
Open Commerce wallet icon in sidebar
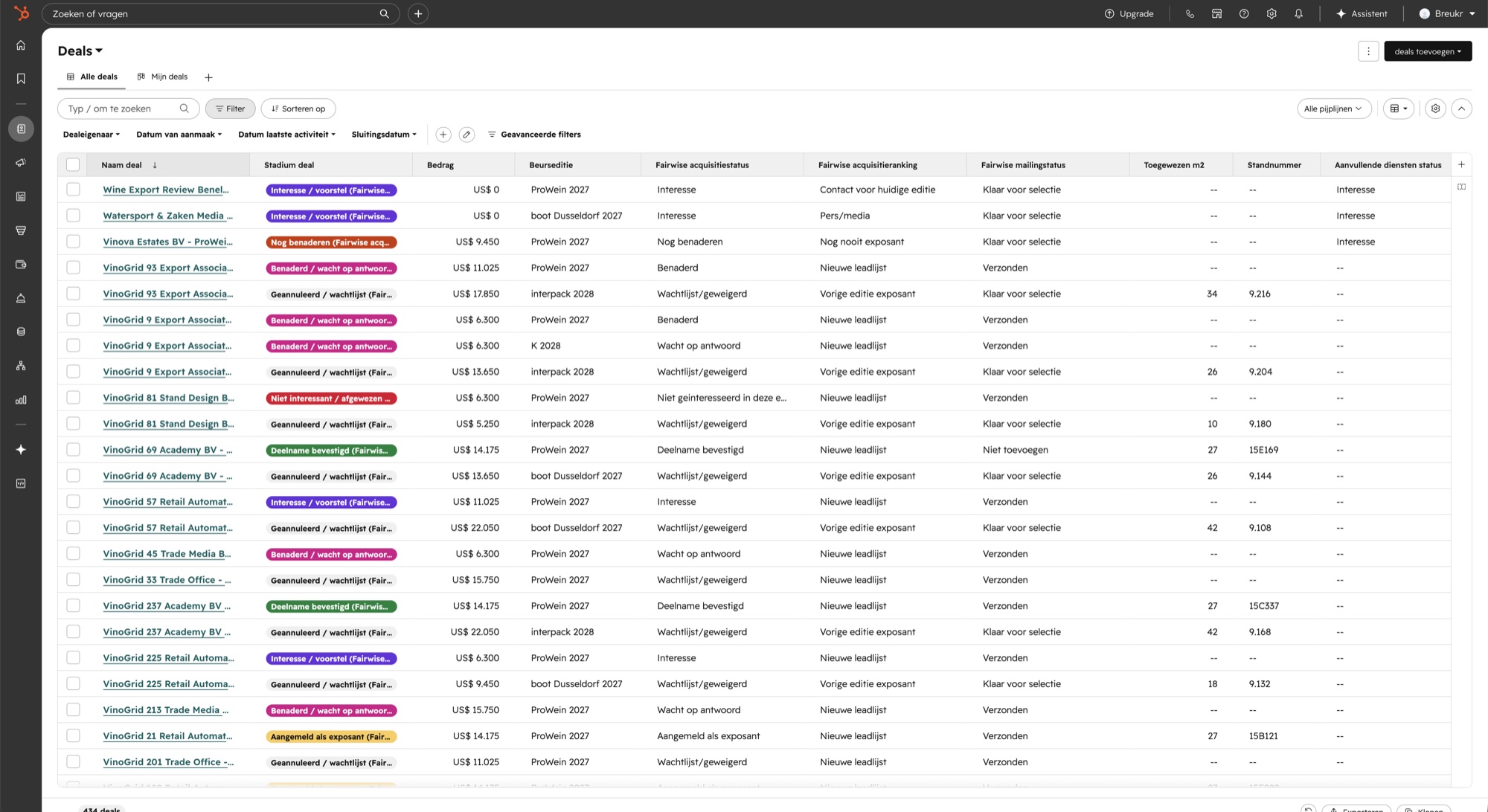tap(21, 264)
